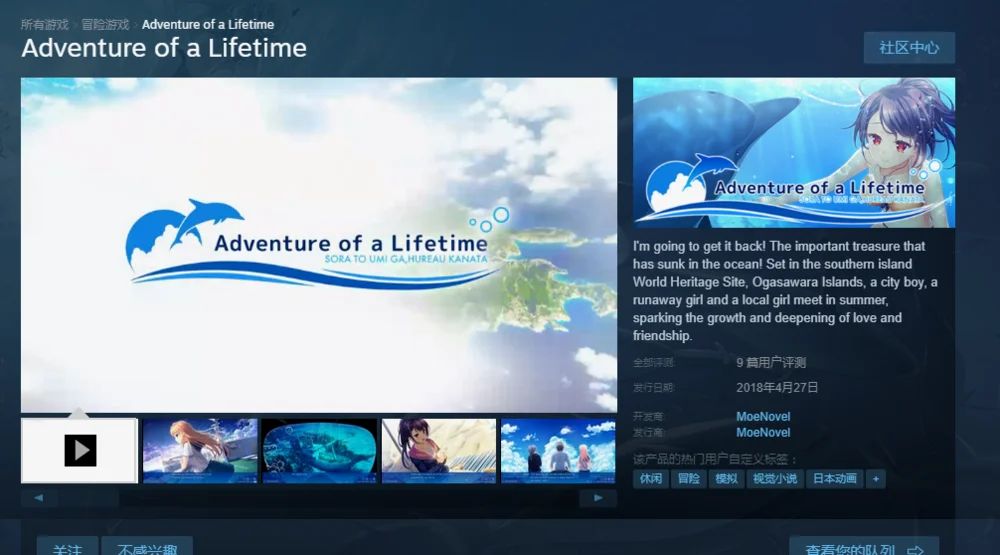Go to 冒险游戏 breadcrumb link
Screen dimensions: 1000x555
(105, 24)
